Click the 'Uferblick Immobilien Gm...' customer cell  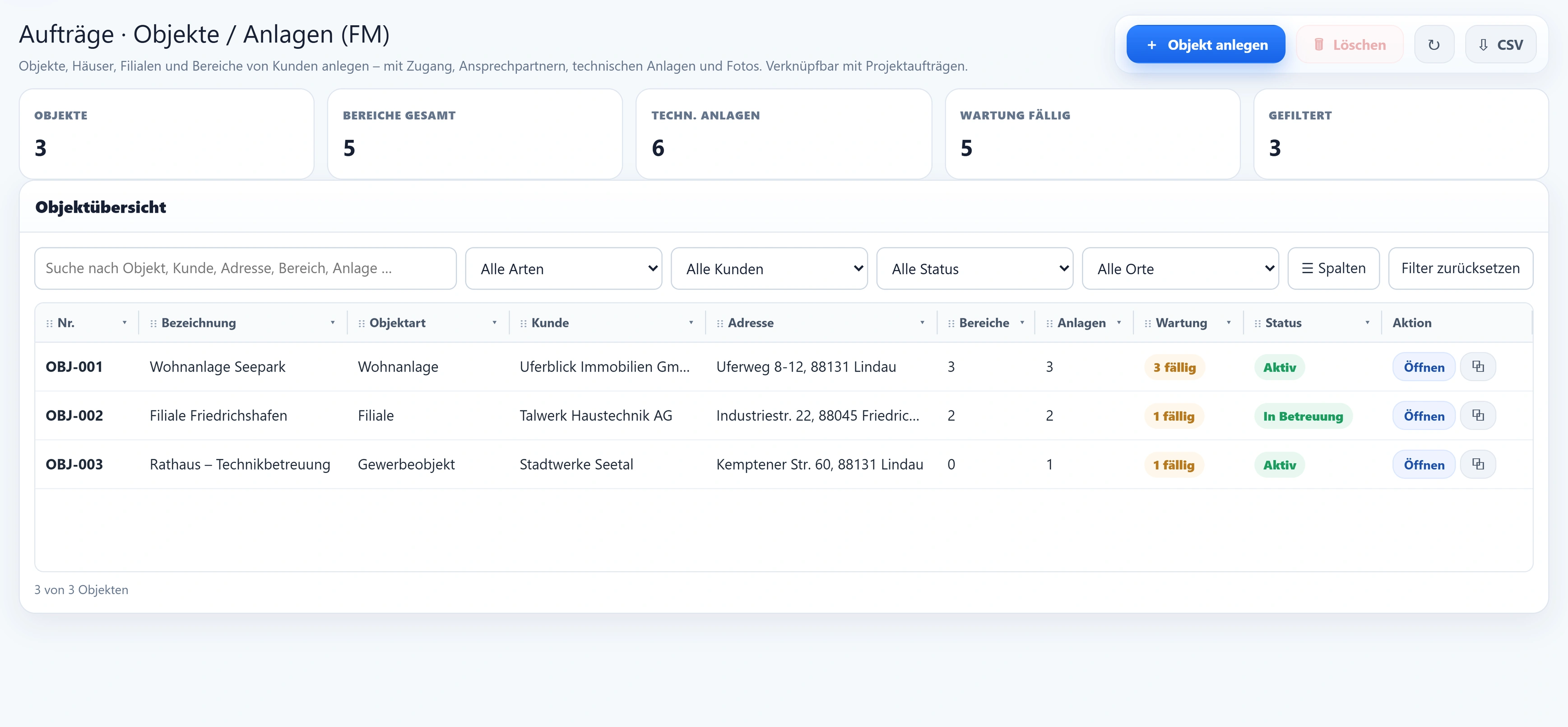tap(604, 367)
